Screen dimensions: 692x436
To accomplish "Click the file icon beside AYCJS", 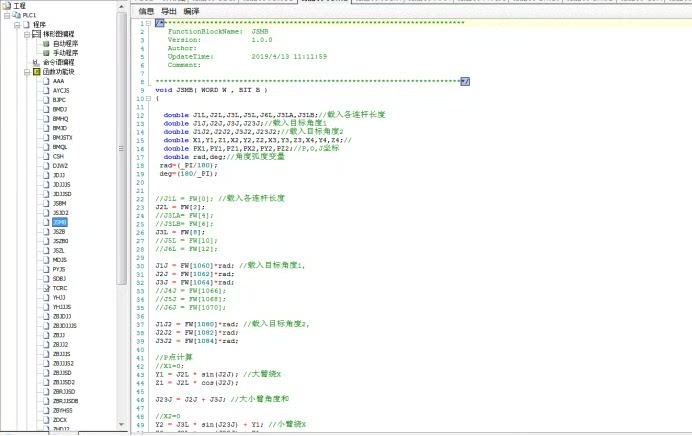I will point(46,90).
